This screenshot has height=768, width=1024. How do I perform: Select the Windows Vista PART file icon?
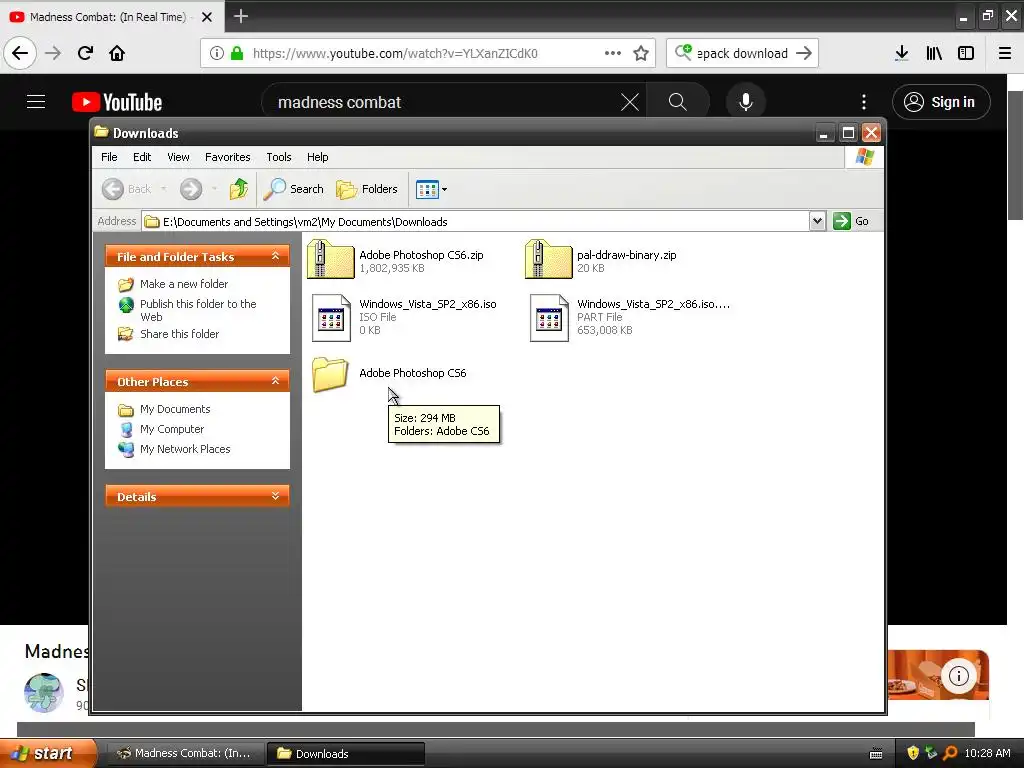[x=549, y=318]
